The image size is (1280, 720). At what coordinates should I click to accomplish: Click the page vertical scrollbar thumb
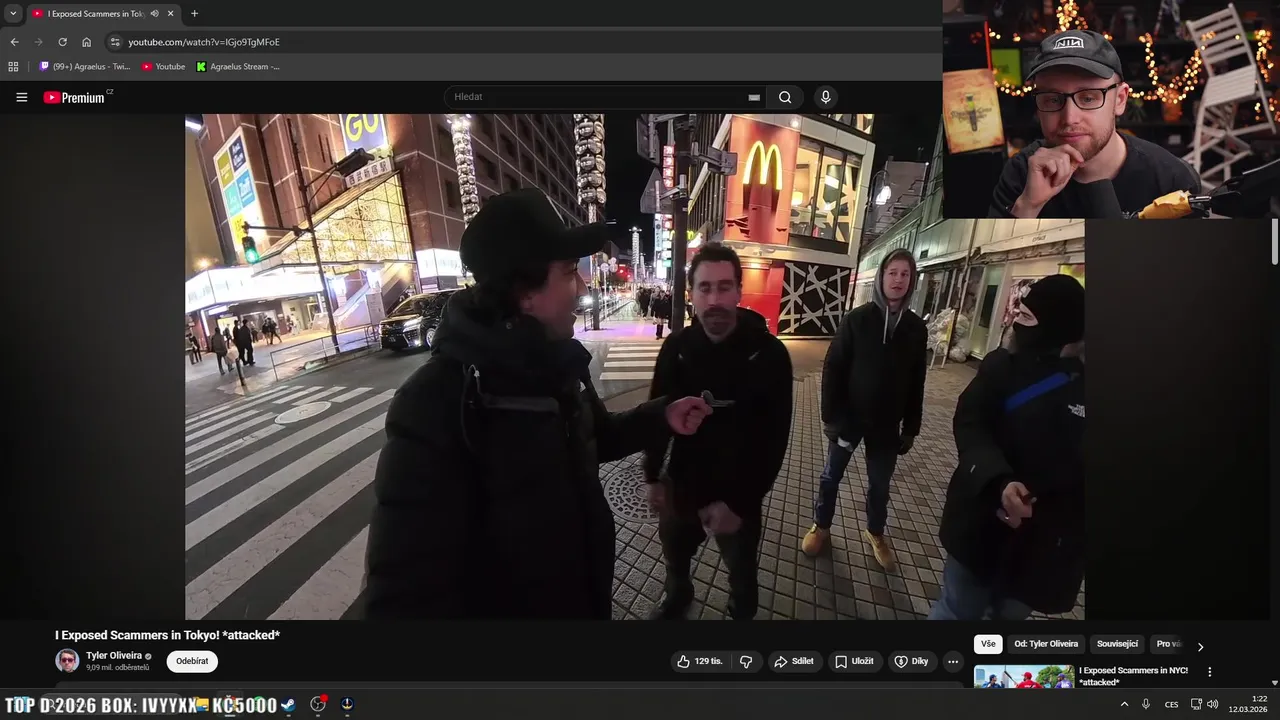(1275, 243)
